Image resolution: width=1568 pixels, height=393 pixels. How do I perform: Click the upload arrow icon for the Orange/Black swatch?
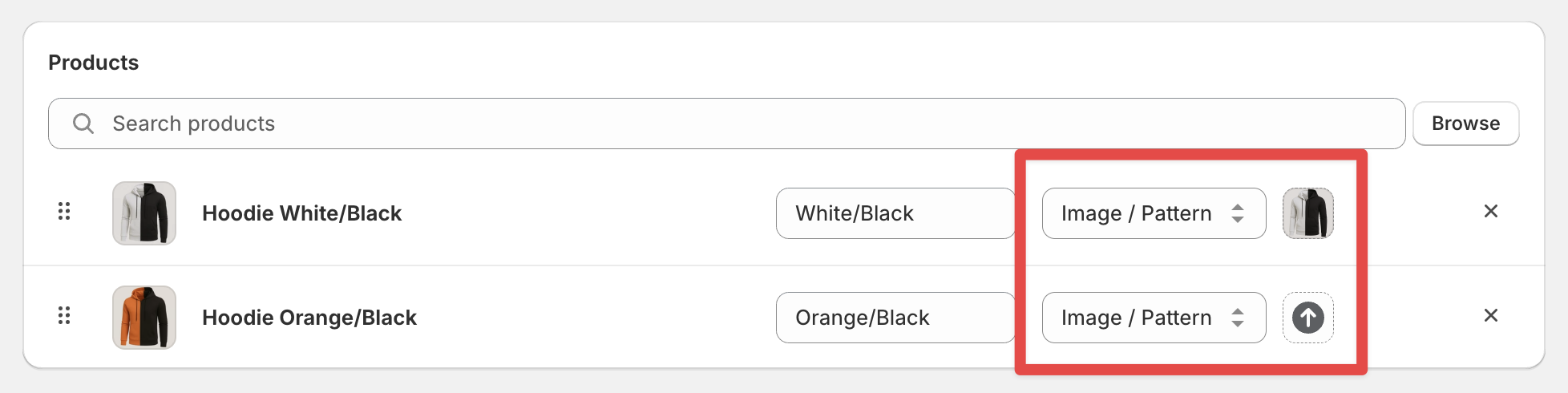pos(1308,318)
